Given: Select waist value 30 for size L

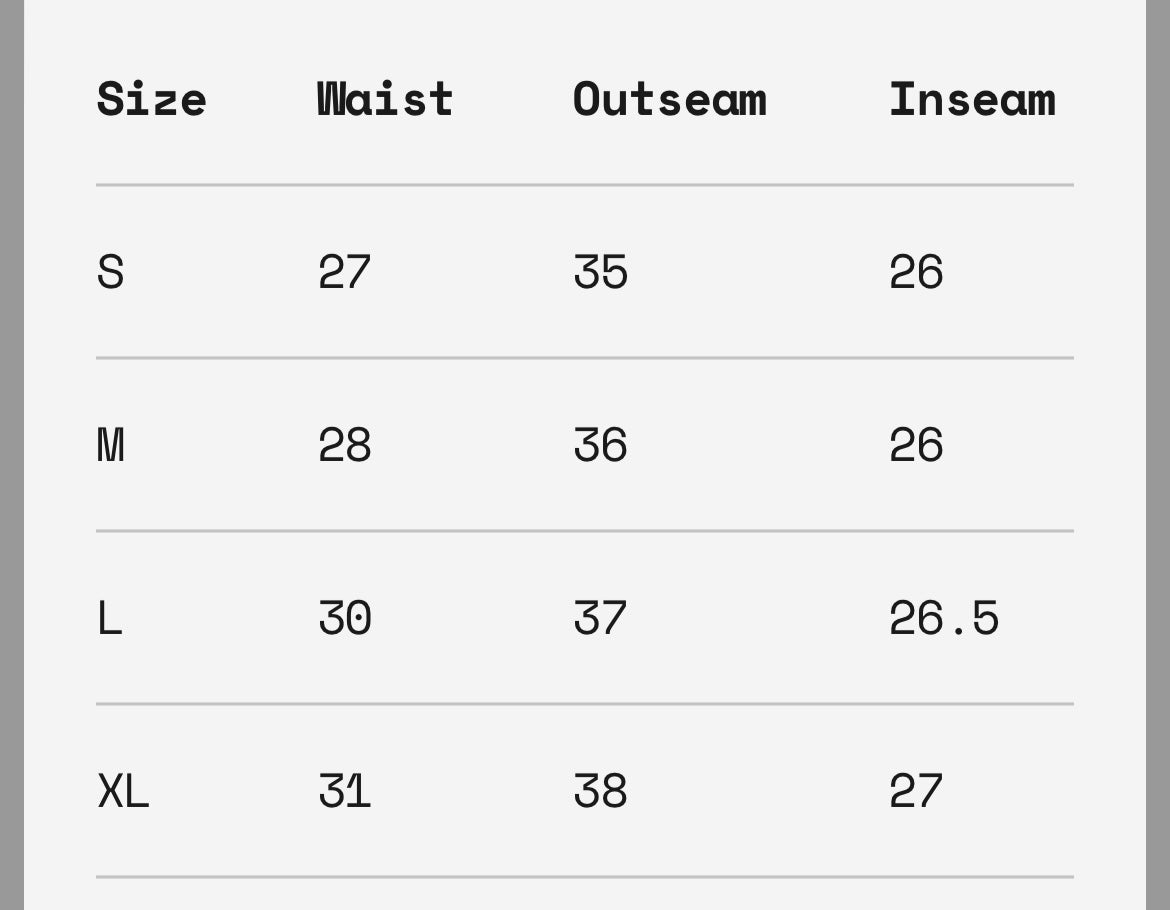Looking at the screenshot, I should (x=344, y=618).
